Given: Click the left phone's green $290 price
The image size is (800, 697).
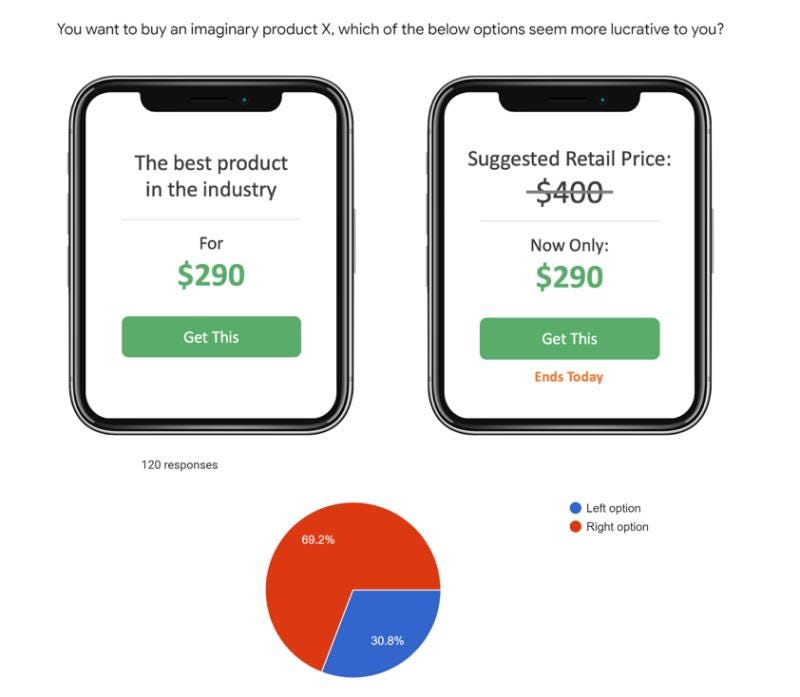Looking at the screenshot, I should [x=211, y=276].
